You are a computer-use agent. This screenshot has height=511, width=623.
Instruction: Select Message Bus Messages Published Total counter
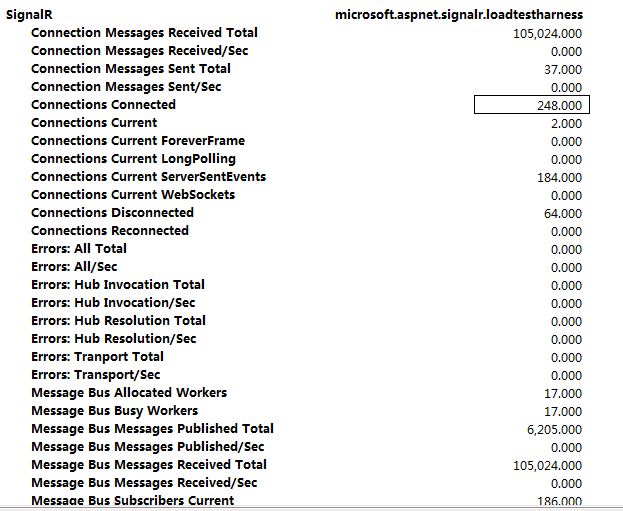tap(153, 429)
